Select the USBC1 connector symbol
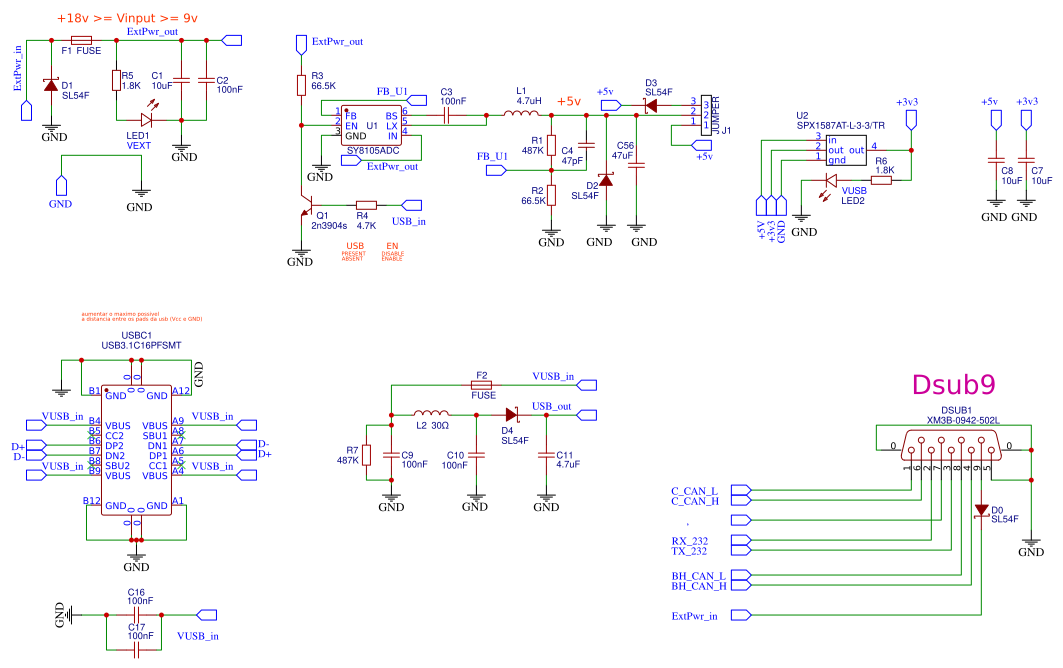 (x=136, y=451)
